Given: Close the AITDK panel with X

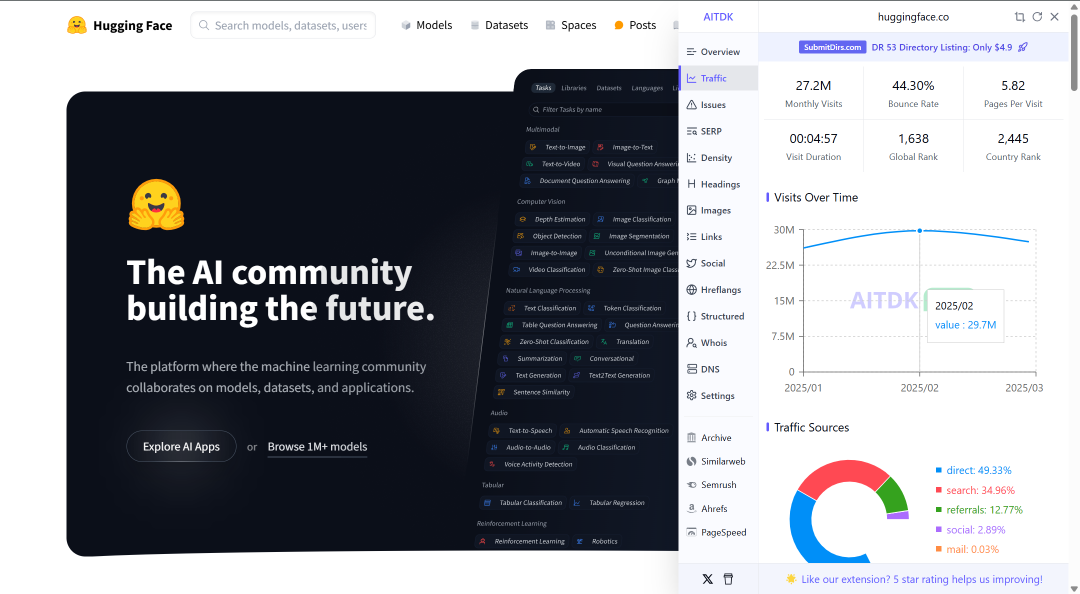Looking at the screenshot, I should (1055, 17).
